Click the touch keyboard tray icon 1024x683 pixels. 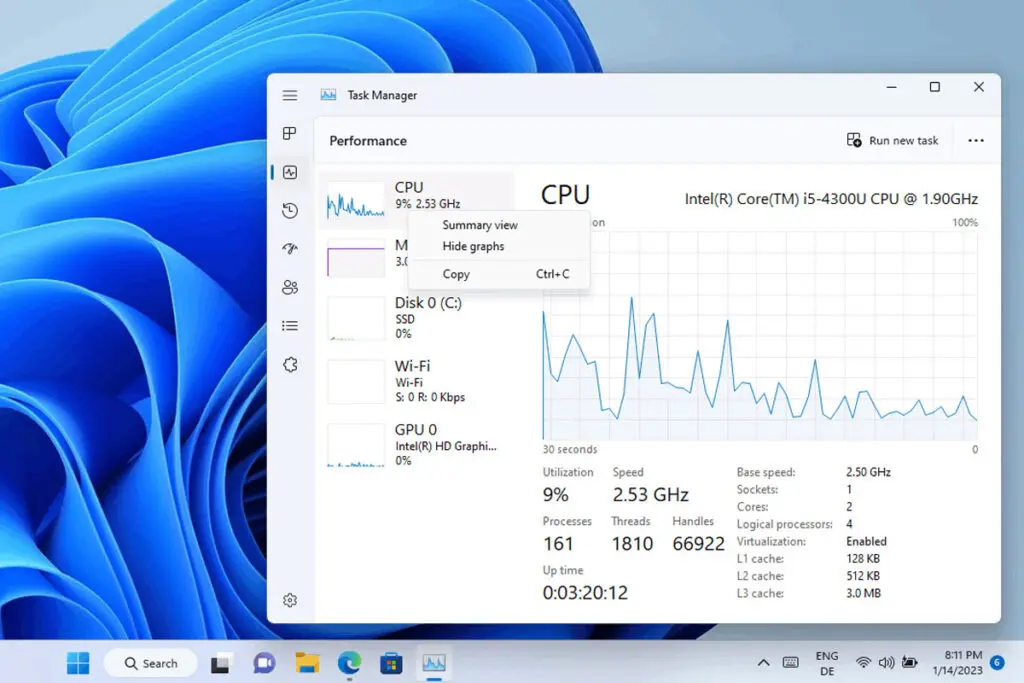point(790,663)
